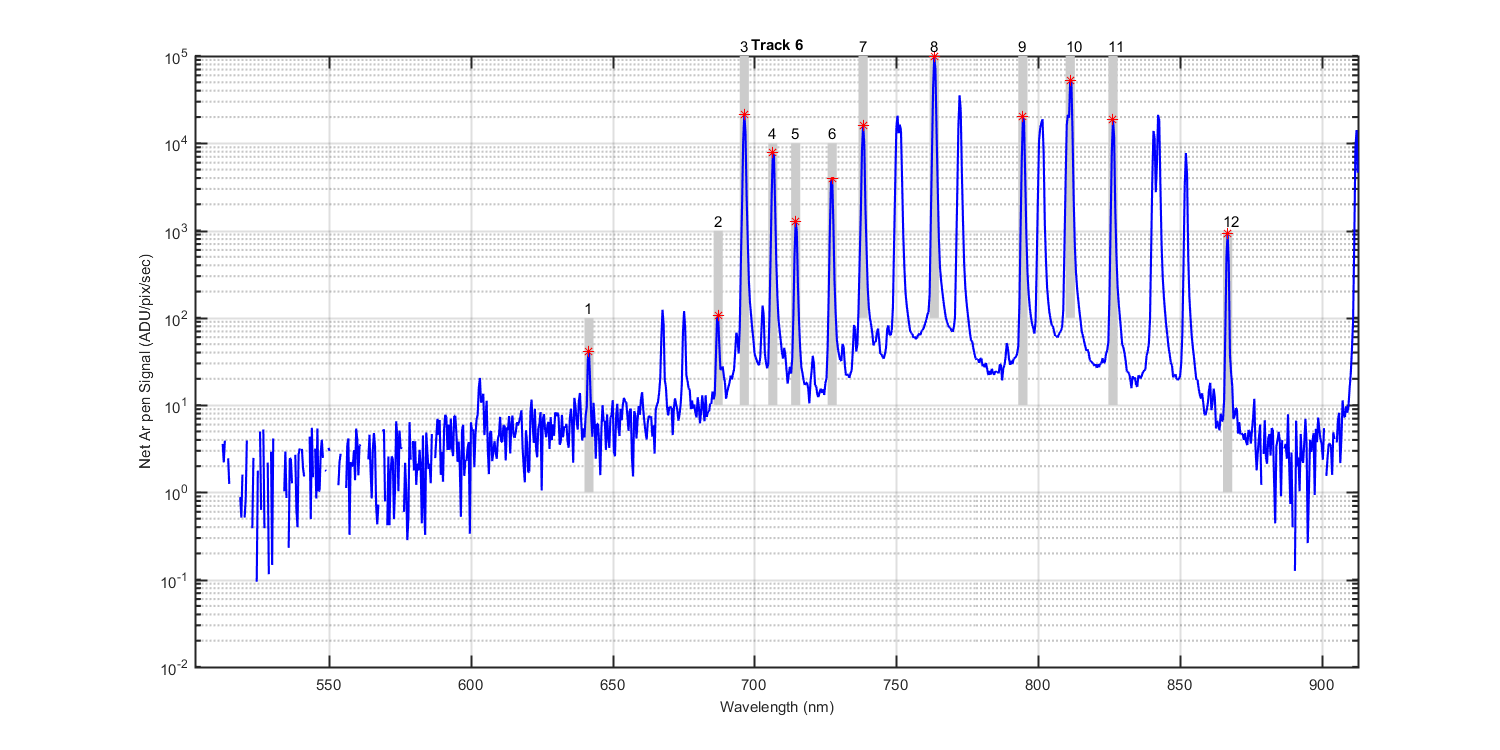This screenshot has height=750, width=1500.
Task: Click the red star on peak 7
Action: point(863,126)
